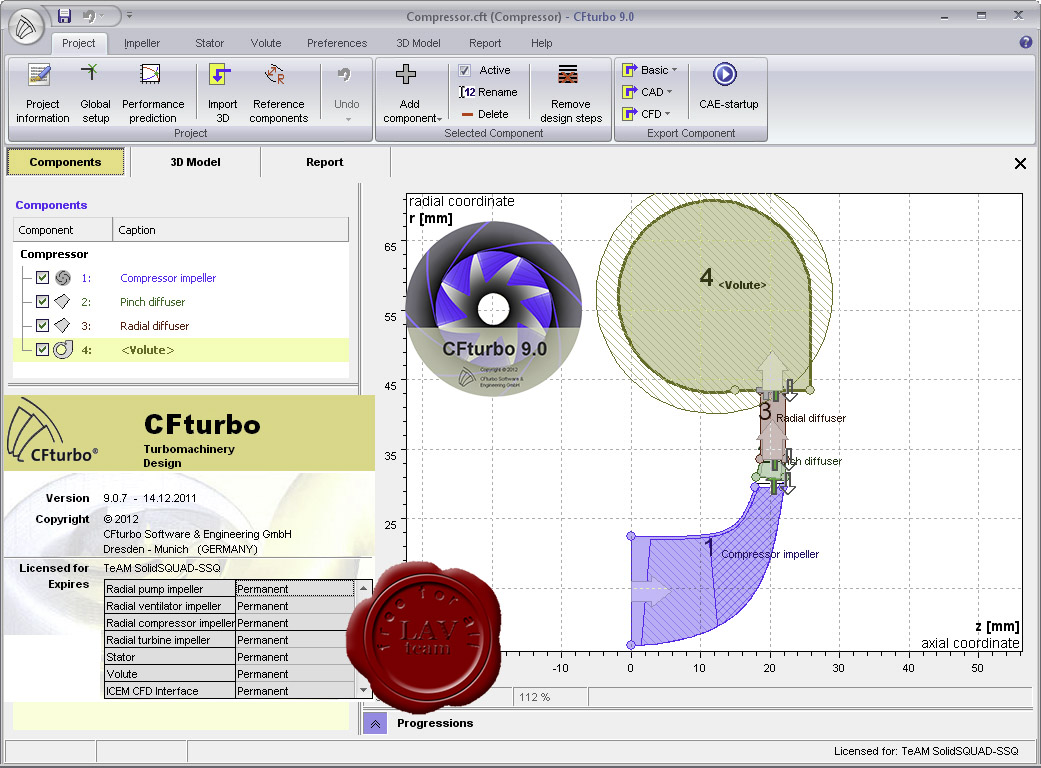Click the Progressions up arrow icon
Viewport: 1041px width, 768px height.
[375, 724]
